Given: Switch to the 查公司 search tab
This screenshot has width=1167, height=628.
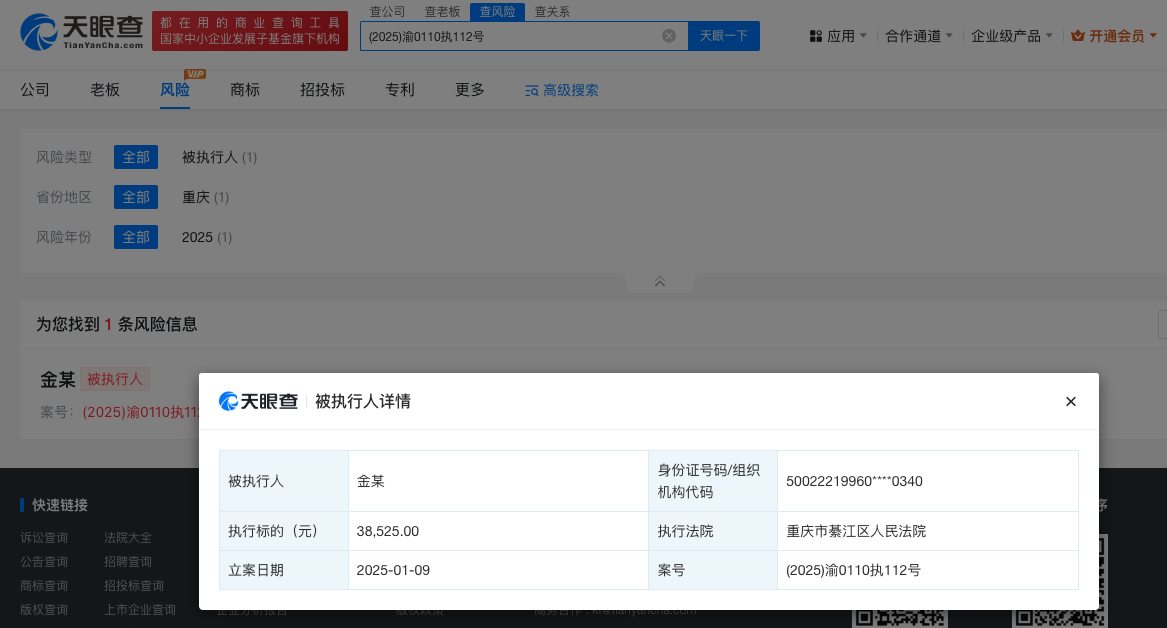Looking at the screenshot, I should click(x=388, y=12).
